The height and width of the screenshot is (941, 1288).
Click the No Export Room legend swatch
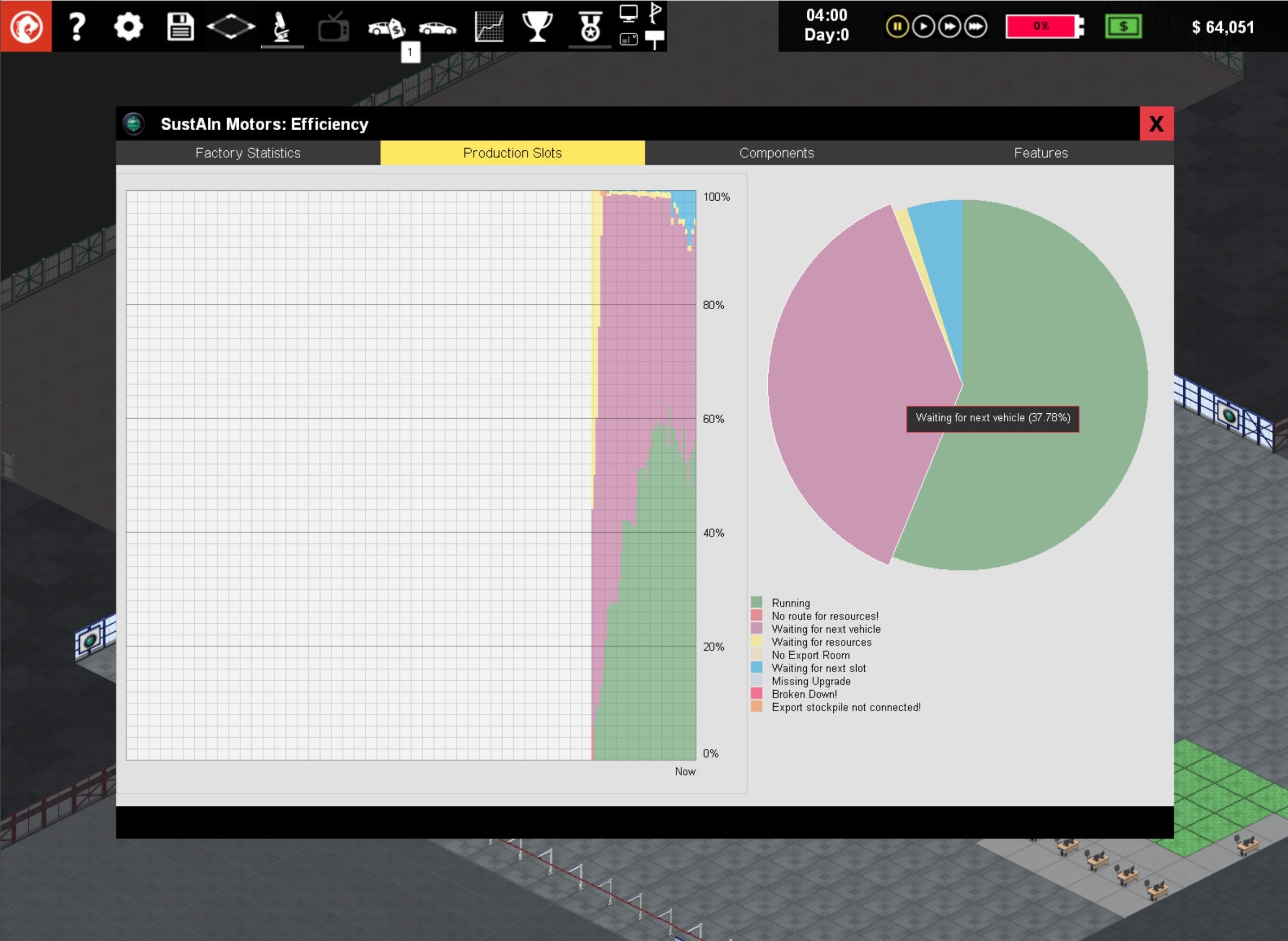coord(756,655)
